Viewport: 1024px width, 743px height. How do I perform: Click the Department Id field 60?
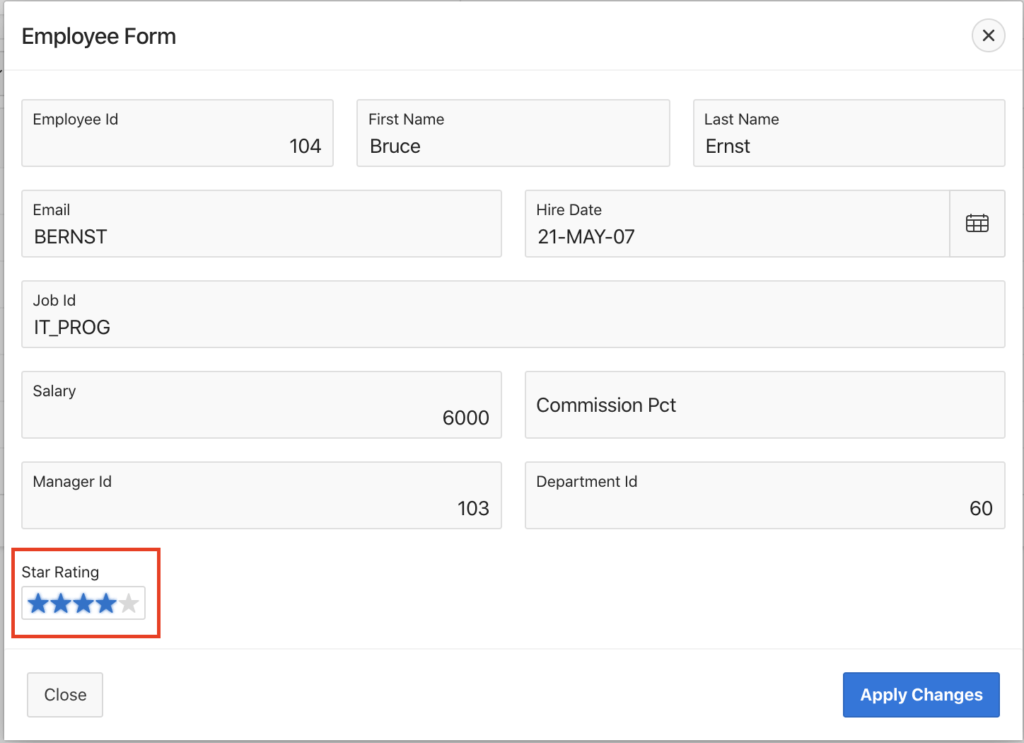[x=765, y=496]
